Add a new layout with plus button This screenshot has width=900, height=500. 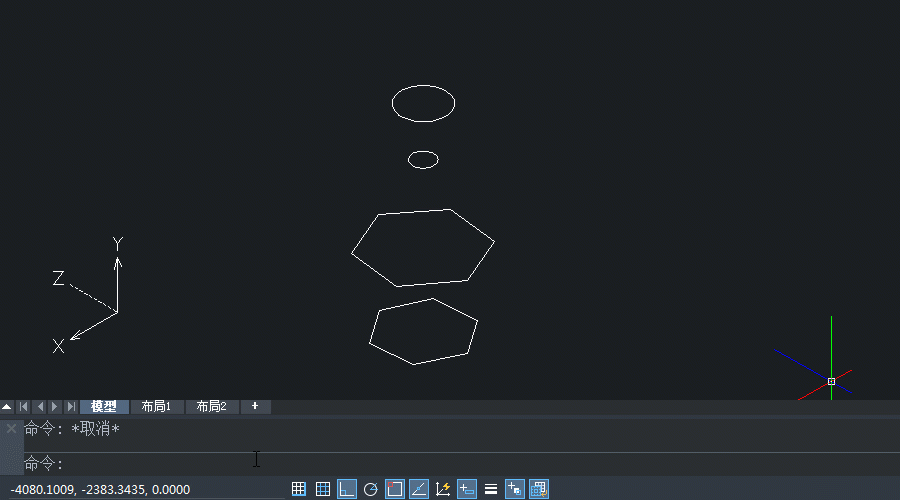tap(255, 406)
